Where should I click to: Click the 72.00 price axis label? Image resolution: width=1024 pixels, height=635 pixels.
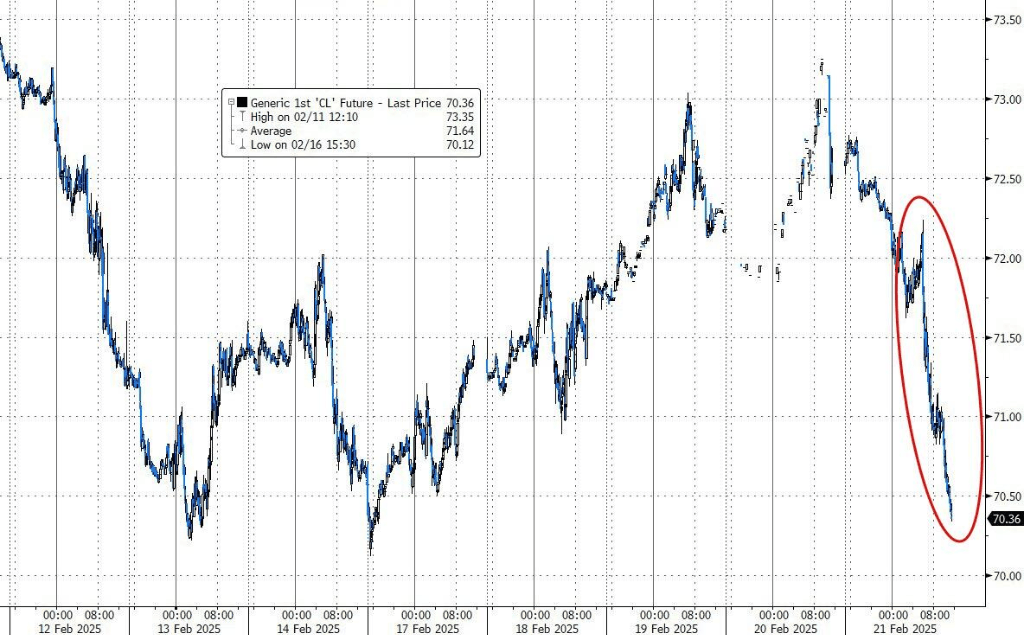[x=1002, y=258]
